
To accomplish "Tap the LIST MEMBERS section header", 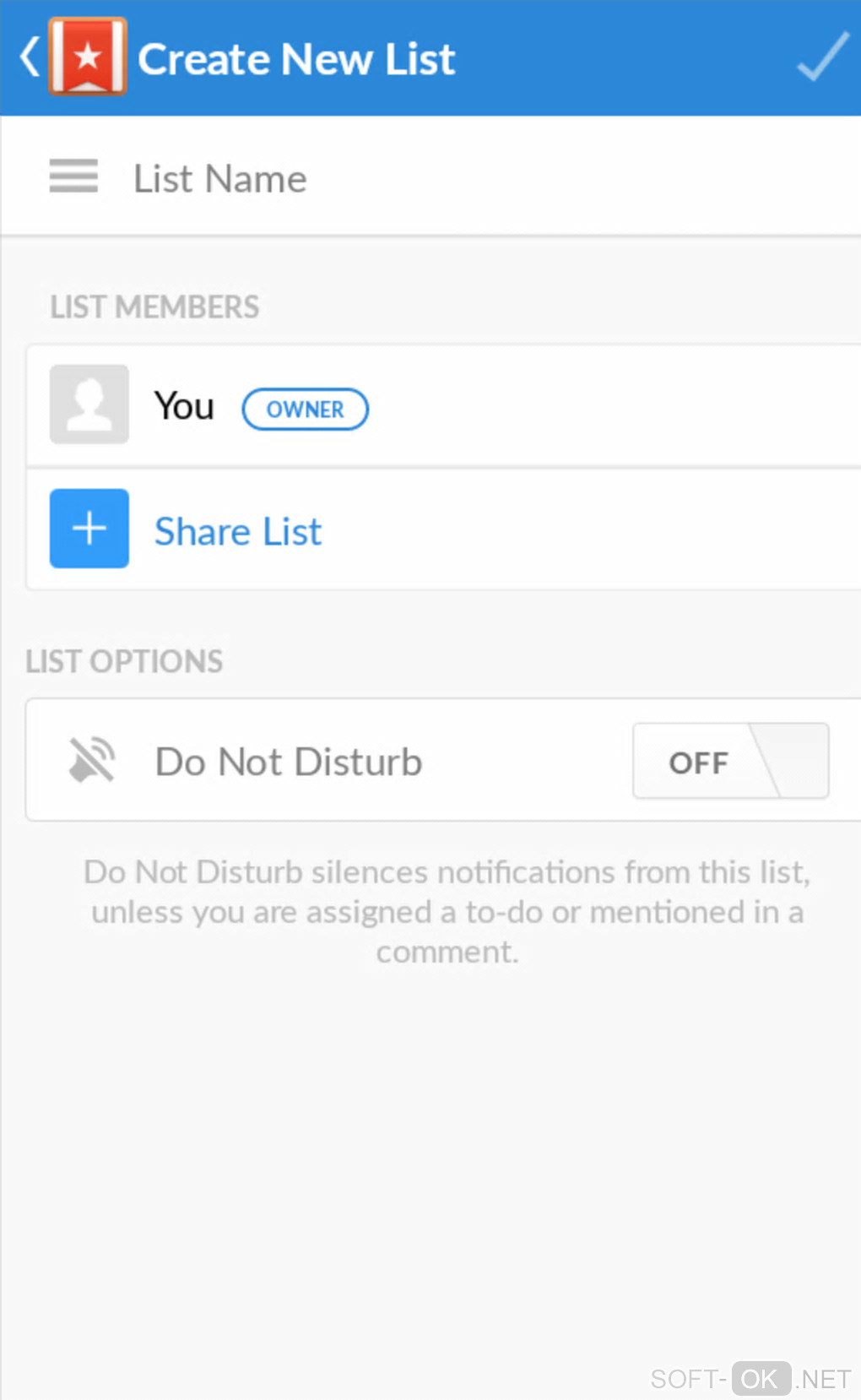I will tap(154, 307).
